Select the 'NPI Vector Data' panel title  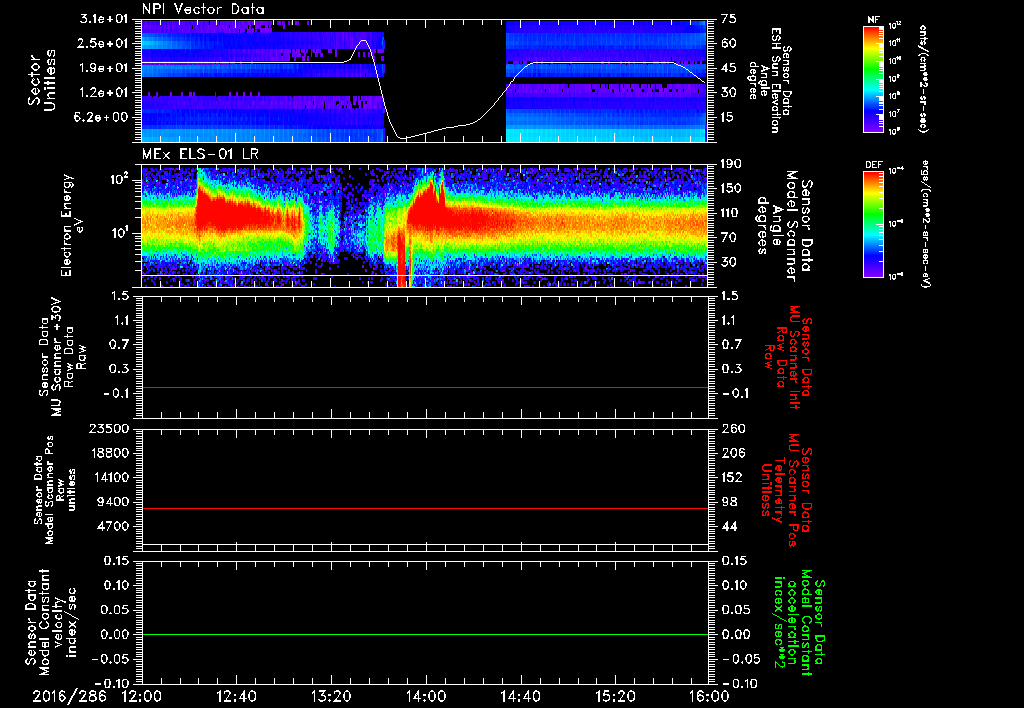[203, 9]
